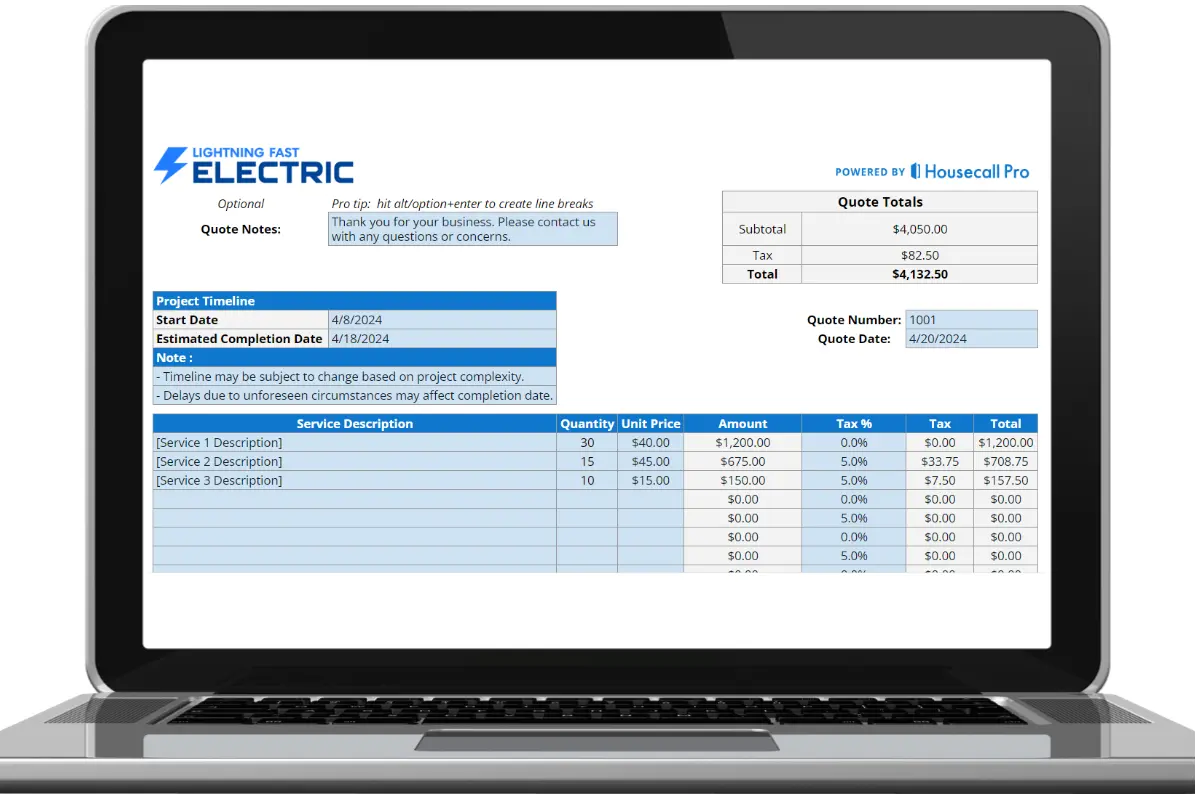Click the Lightning Fast Electric lightning bolt logo

click(169, 163)
